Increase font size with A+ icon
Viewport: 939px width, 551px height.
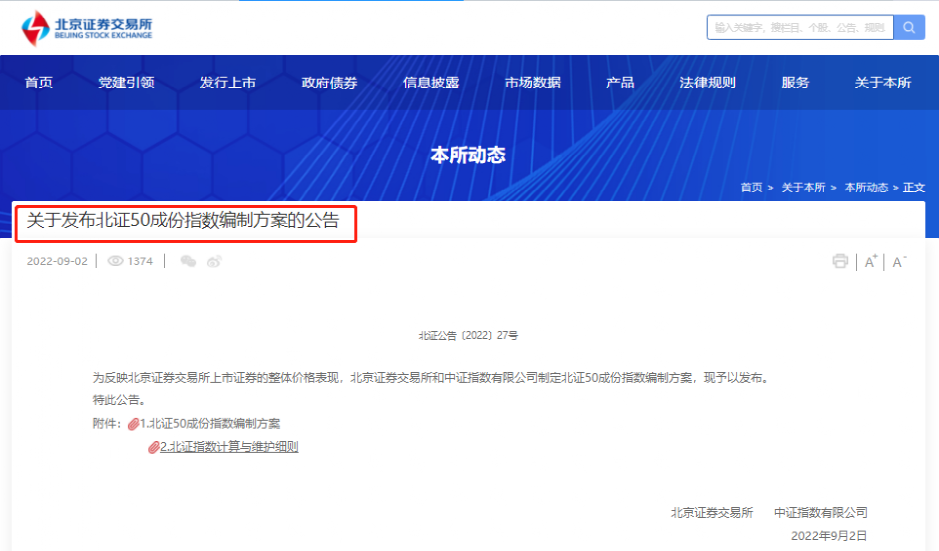click(x=870, y=261)
